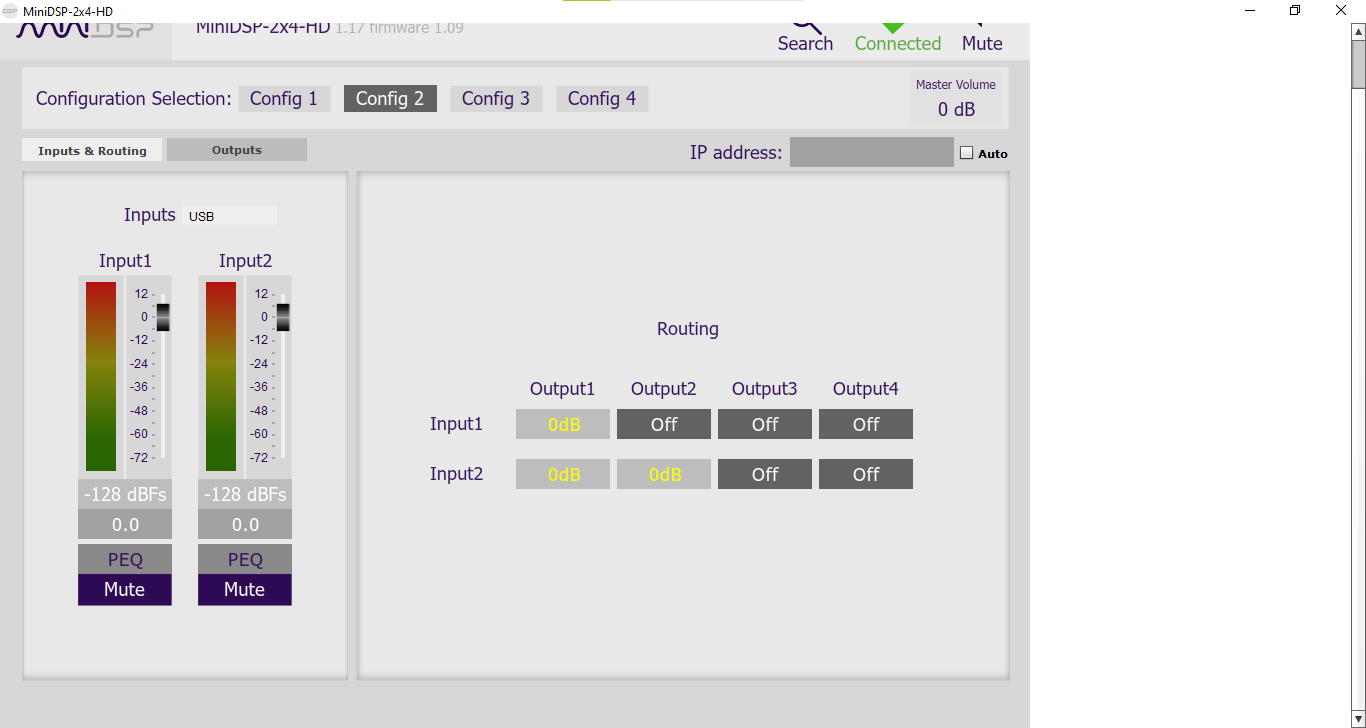Click the Input1 level meter

(x=101, y=376)
